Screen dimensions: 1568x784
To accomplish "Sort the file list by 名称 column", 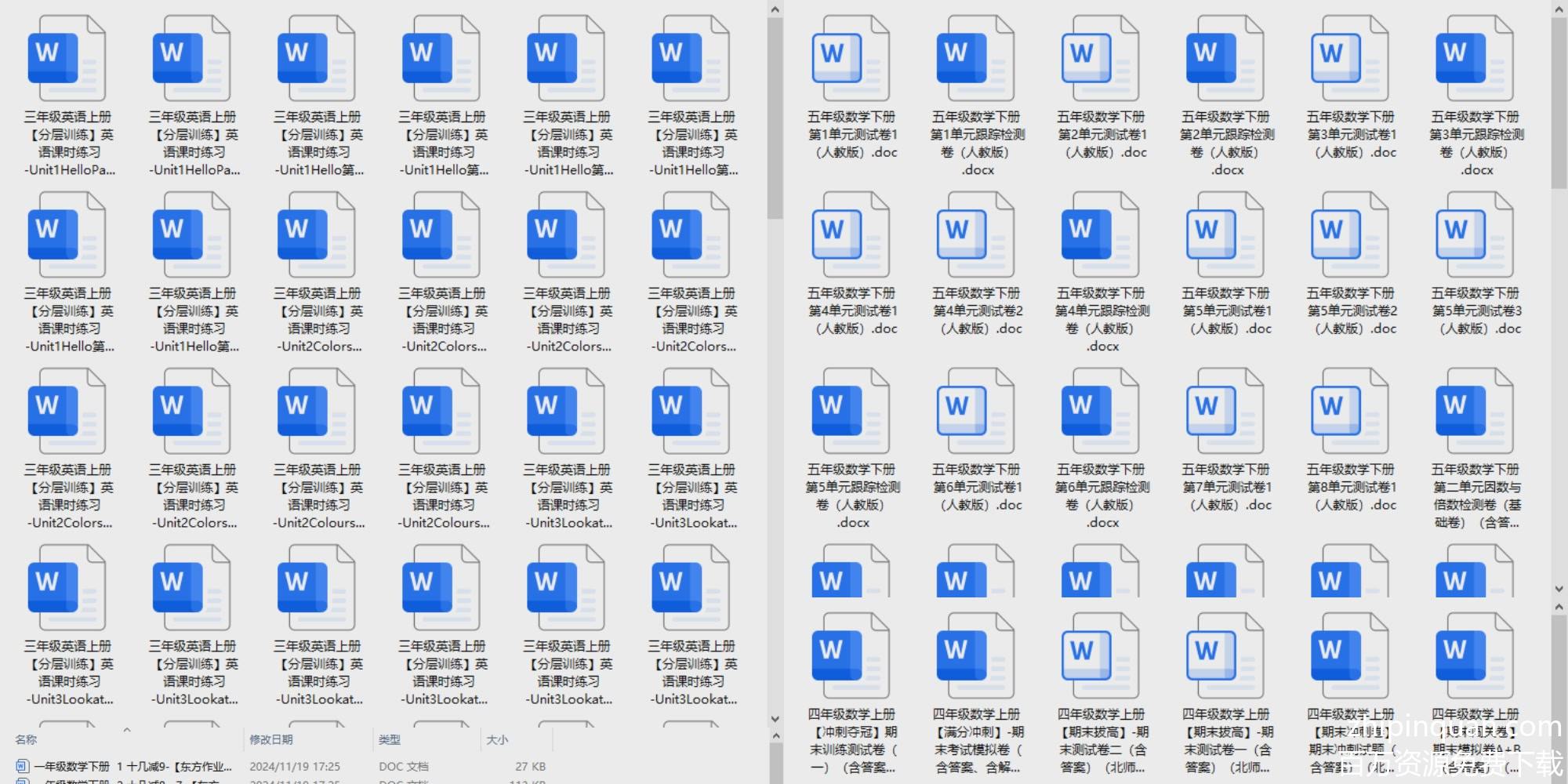I will point(26,739).
